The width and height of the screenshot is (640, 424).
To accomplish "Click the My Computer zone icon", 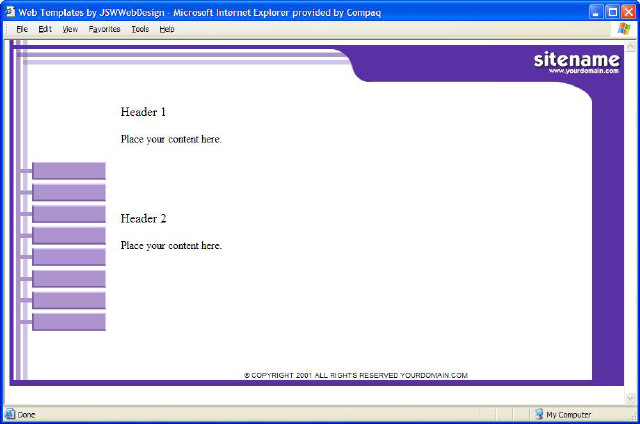I will click(538, 414).
